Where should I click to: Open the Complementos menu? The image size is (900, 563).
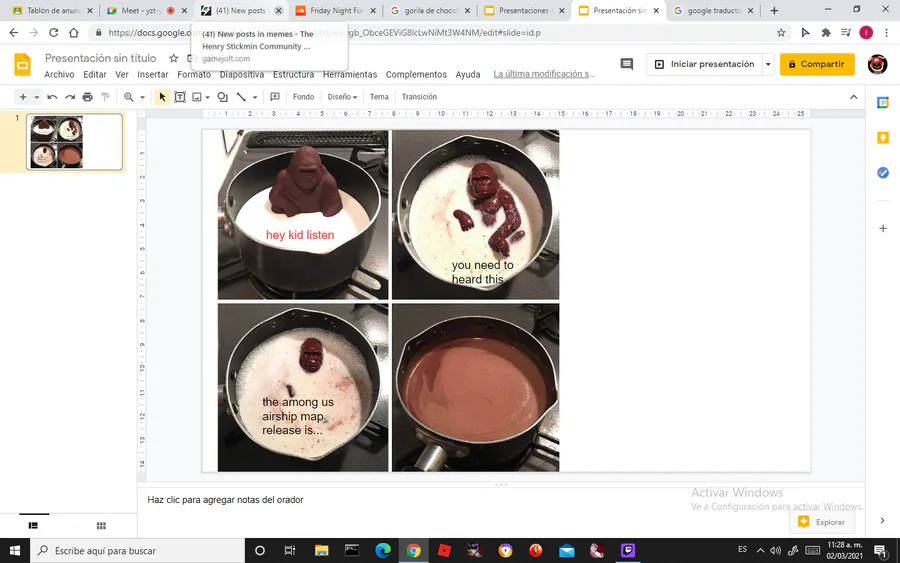click(x=416, y=75)
